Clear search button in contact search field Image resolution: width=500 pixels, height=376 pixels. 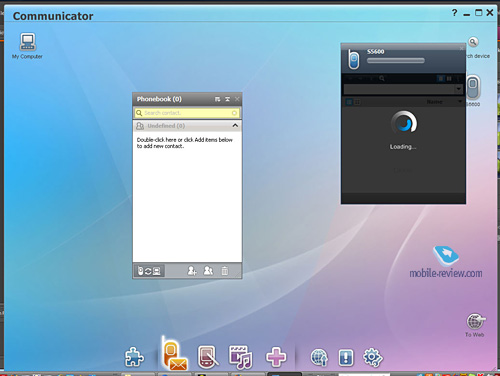click(234, 113)
